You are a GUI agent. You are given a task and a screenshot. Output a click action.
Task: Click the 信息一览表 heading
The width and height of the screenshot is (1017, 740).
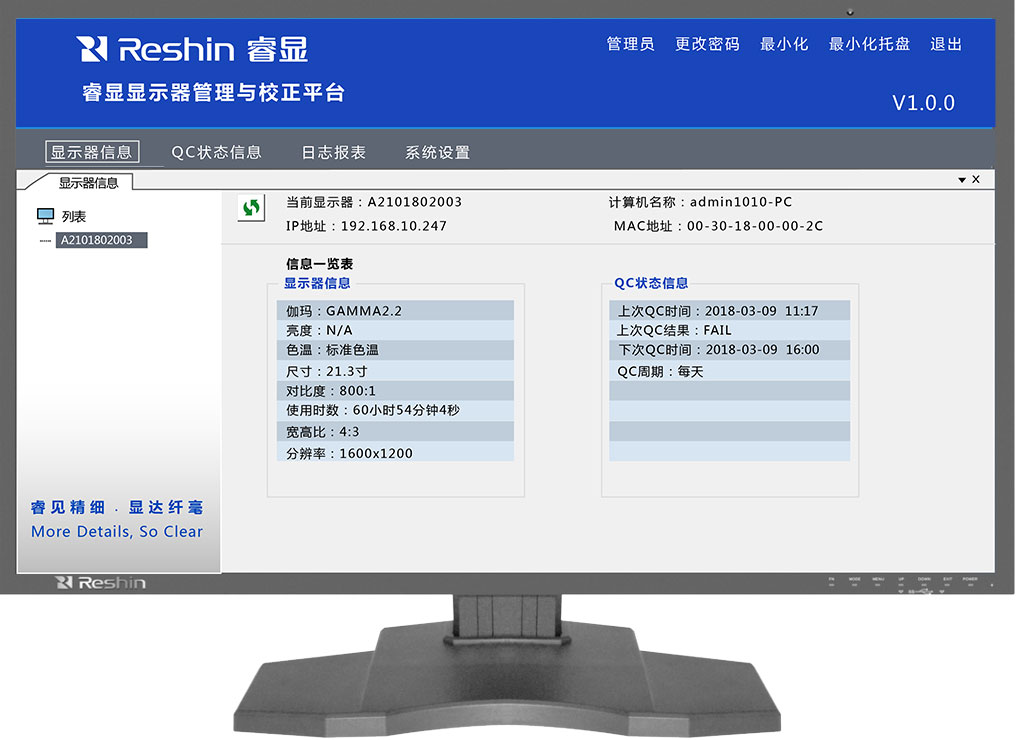[320, 263]
